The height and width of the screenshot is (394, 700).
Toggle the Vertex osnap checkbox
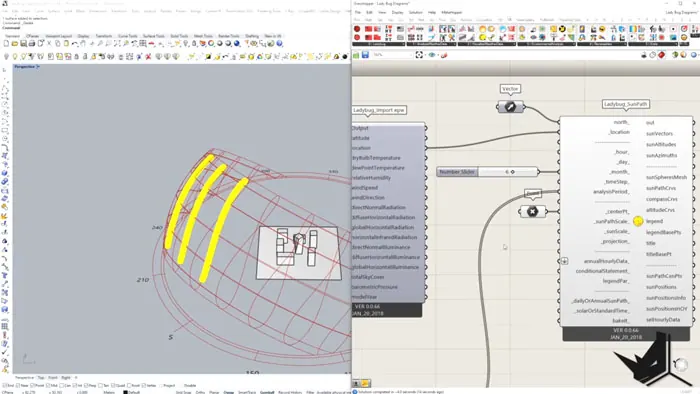click(144, 385)
